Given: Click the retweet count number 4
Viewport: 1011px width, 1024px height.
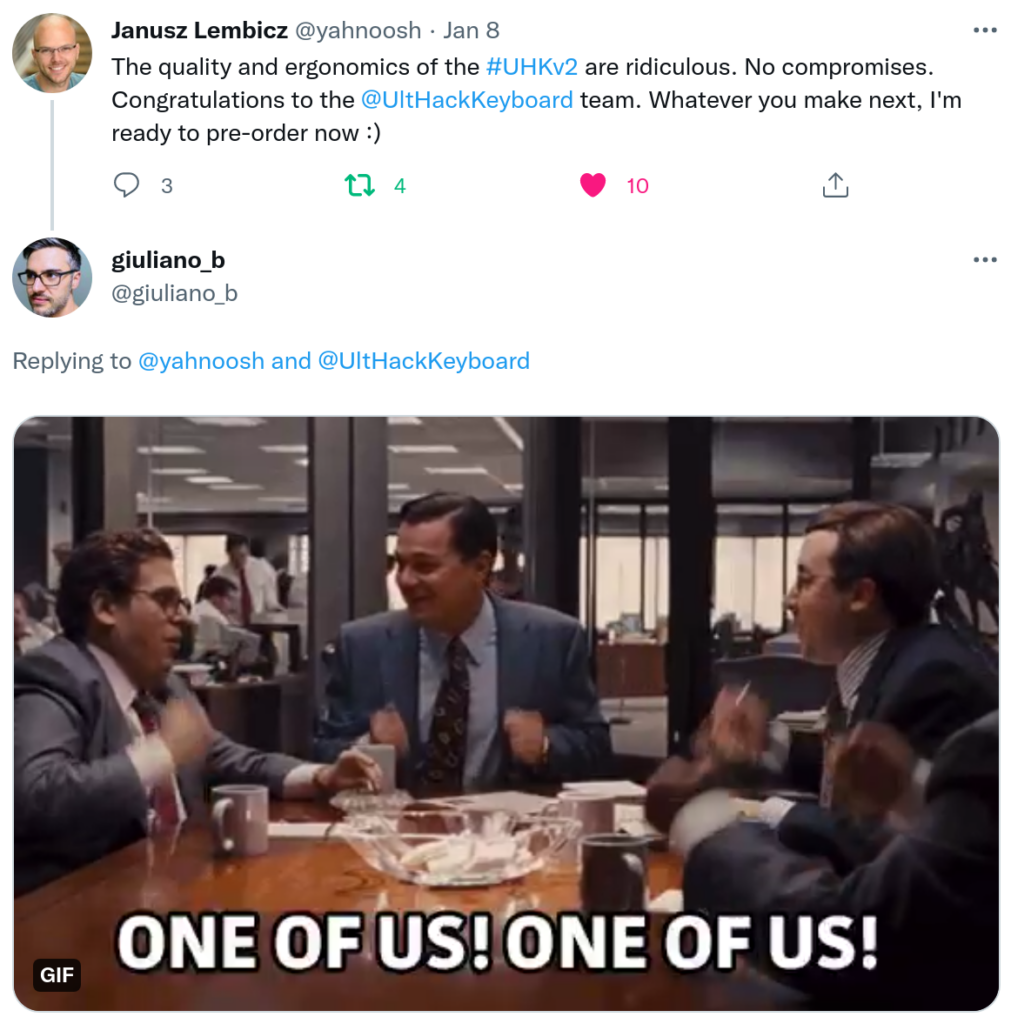Looking at the screenshot, I should pos(400,186).
